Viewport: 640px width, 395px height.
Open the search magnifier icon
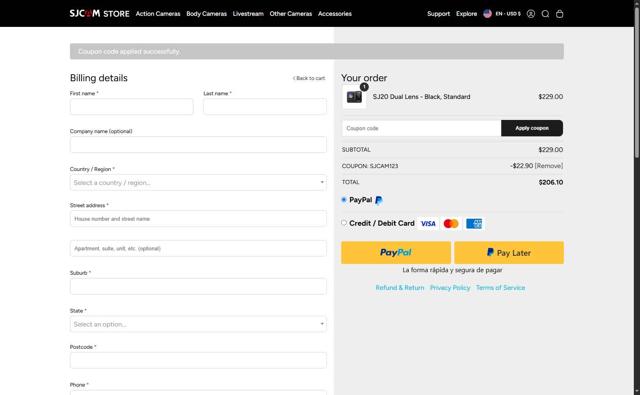[545, 14]
